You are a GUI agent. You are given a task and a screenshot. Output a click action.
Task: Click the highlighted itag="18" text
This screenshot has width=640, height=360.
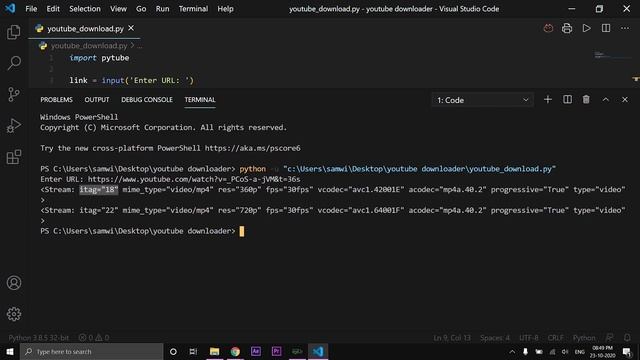pos(99,189)
